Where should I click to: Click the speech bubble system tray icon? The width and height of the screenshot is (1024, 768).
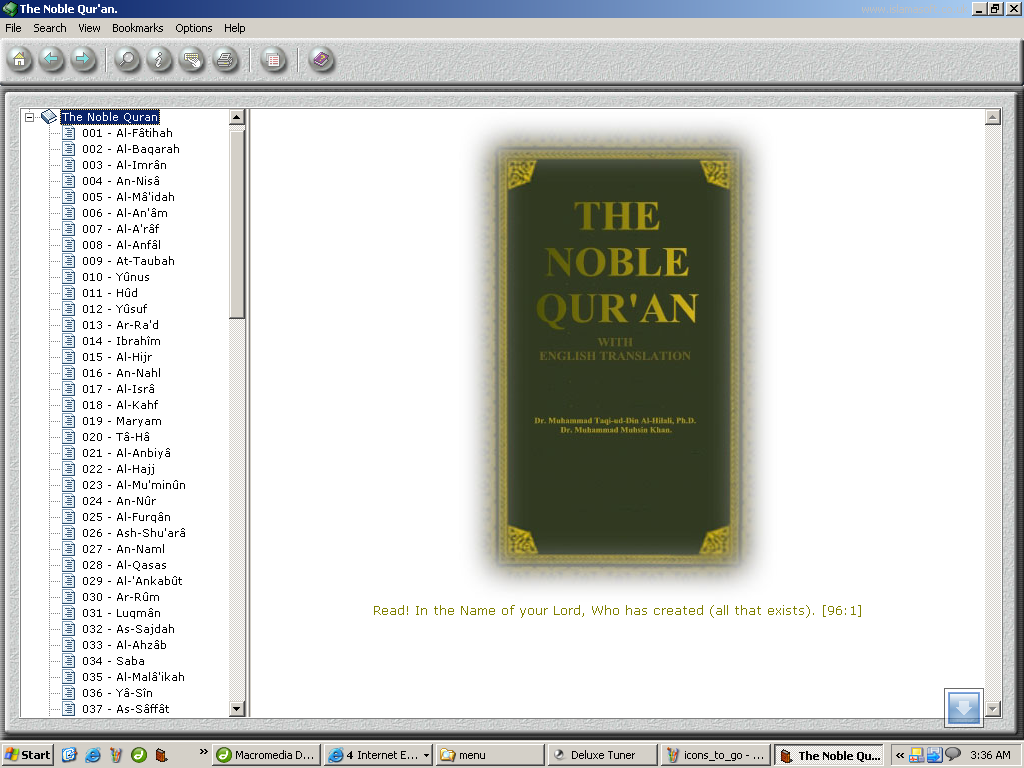coord(953,754)
